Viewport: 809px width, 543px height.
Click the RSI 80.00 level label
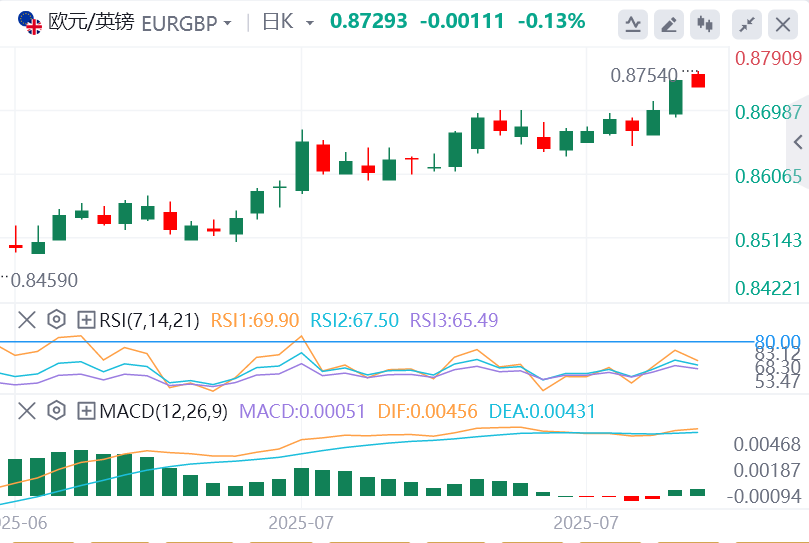coord(778,341)
